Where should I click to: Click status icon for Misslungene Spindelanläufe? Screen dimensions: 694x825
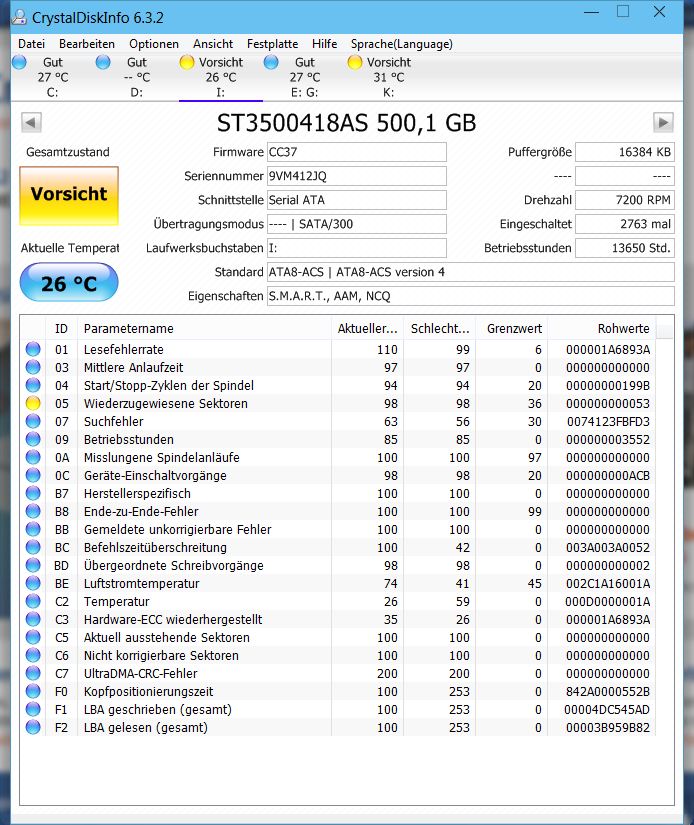point(33,457)
